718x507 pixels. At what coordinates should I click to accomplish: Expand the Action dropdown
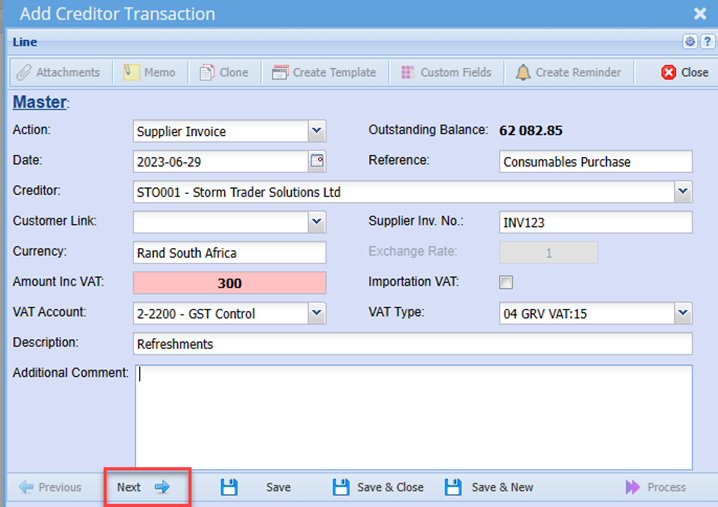316,131
